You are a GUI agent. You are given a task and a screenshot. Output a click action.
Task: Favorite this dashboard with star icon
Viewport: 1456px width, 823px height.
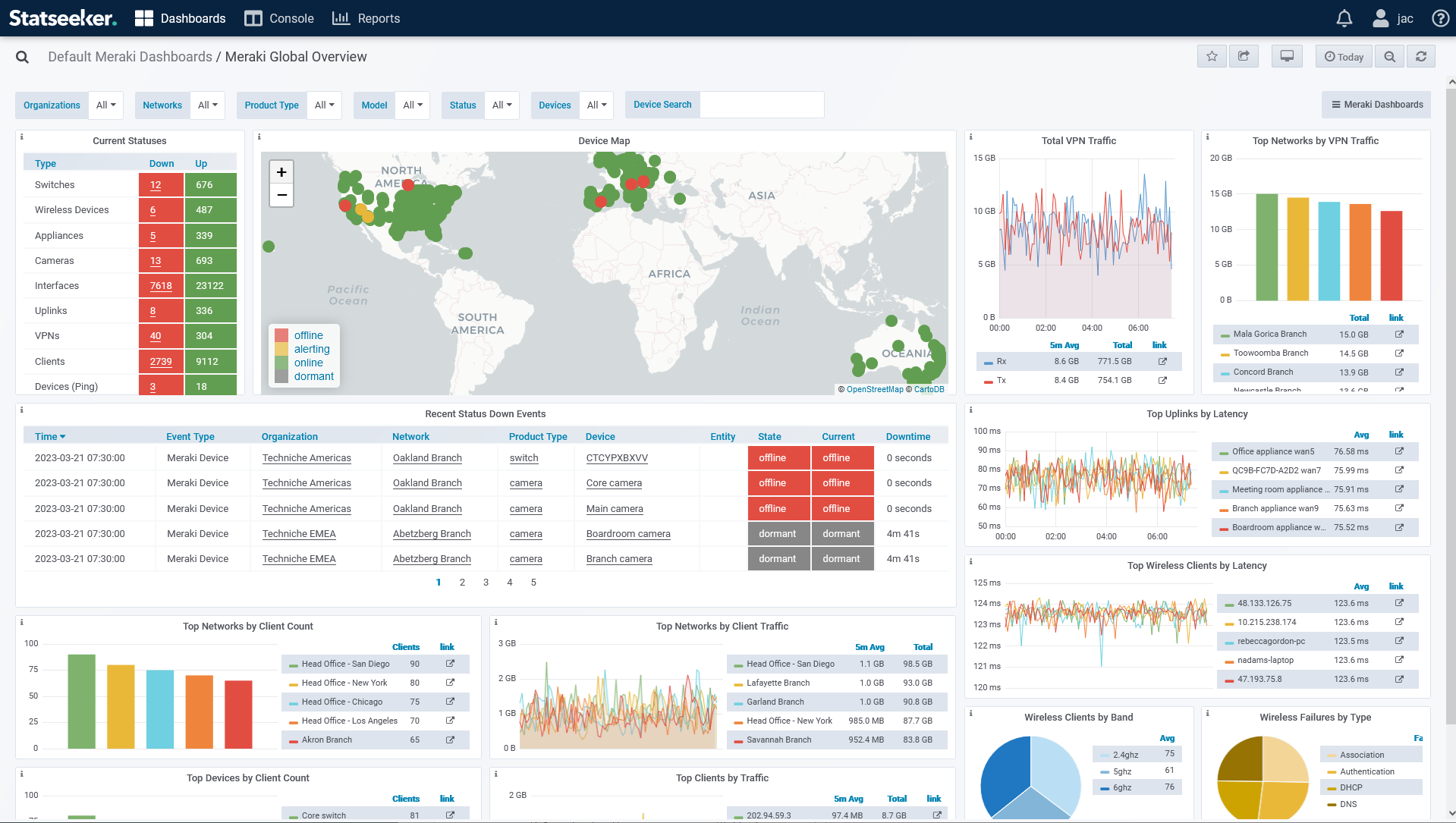point(1212,56)
